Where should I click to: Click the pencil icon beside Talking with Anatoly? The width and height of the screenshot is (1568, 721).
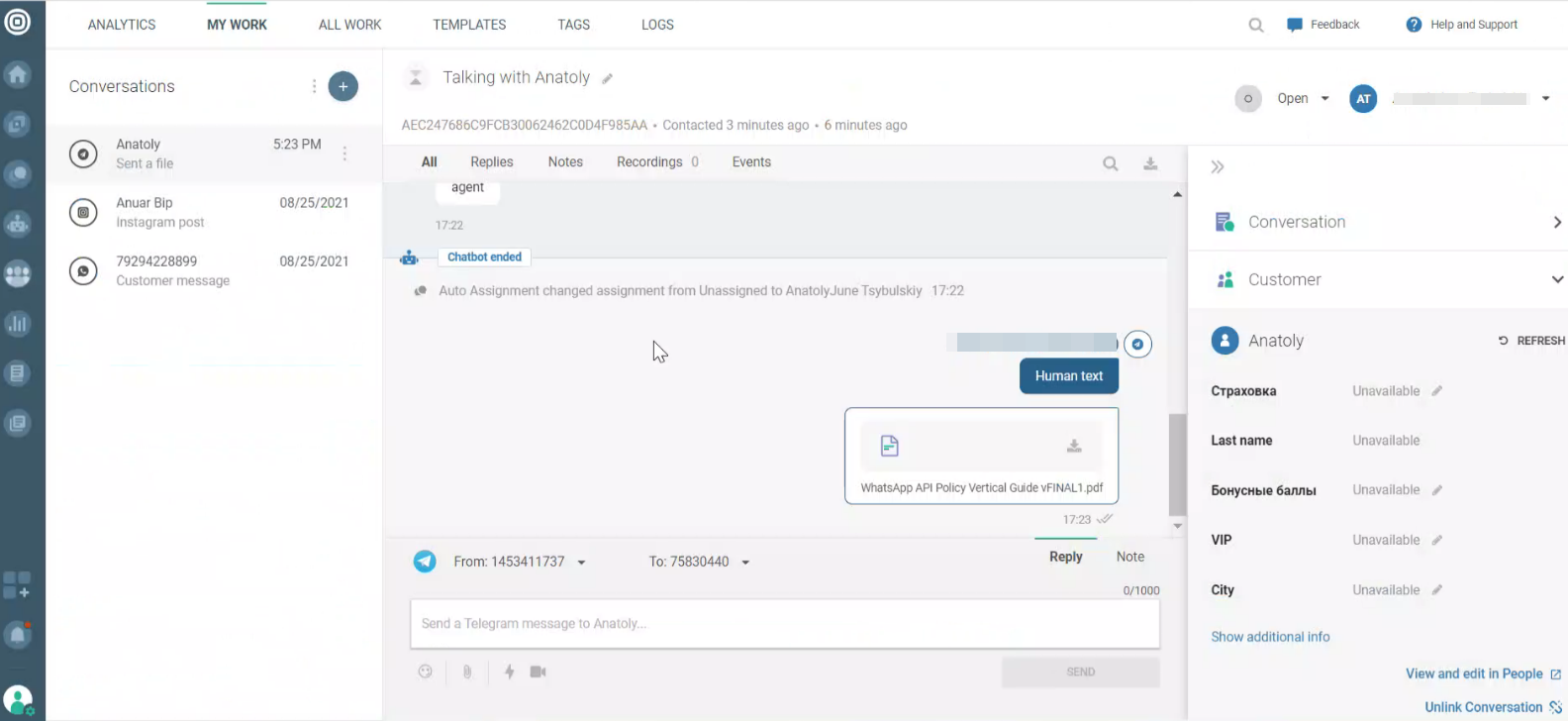click(x=607, y=79)
